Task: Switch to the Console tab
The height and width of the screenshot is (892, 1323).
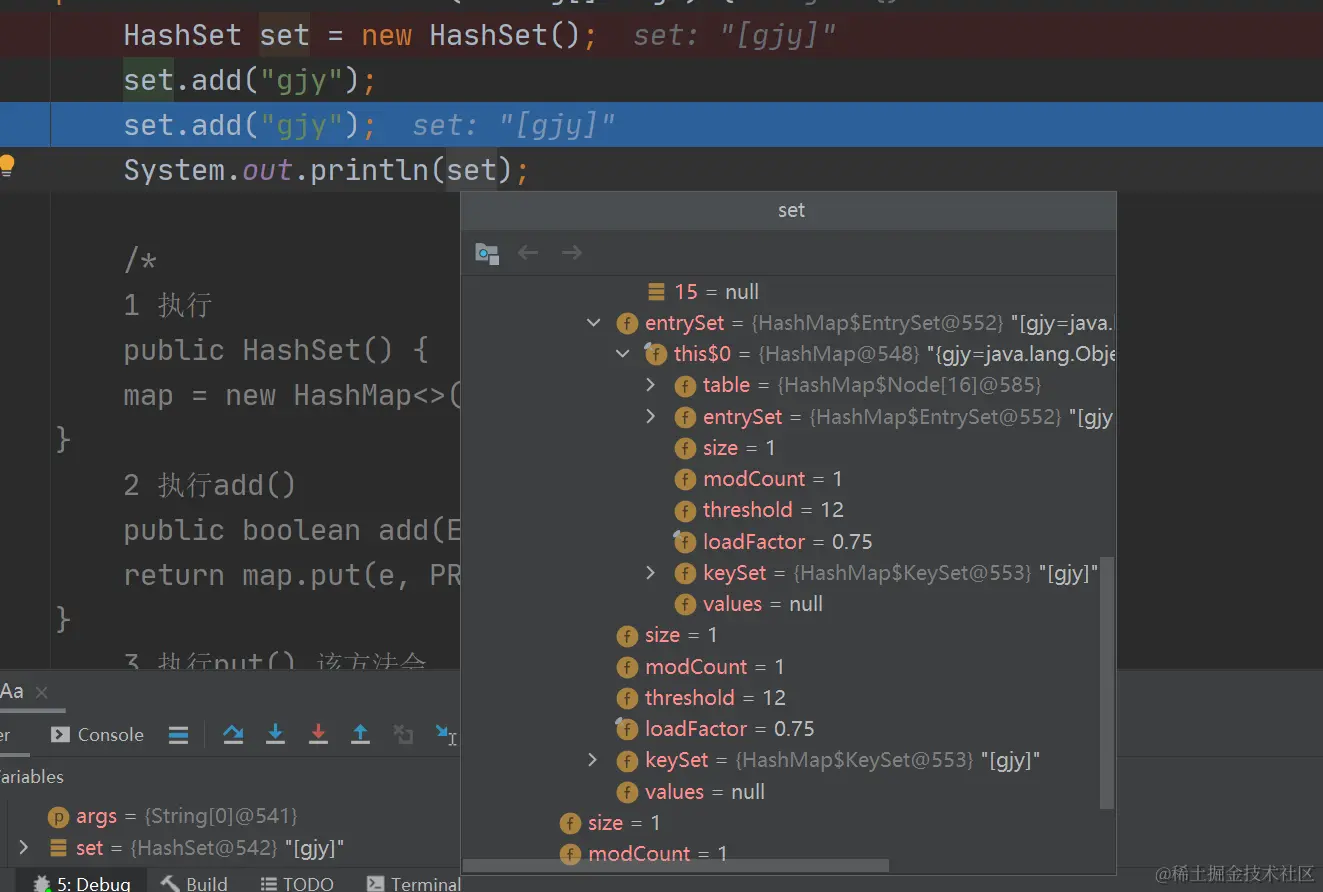Action: 97,735
